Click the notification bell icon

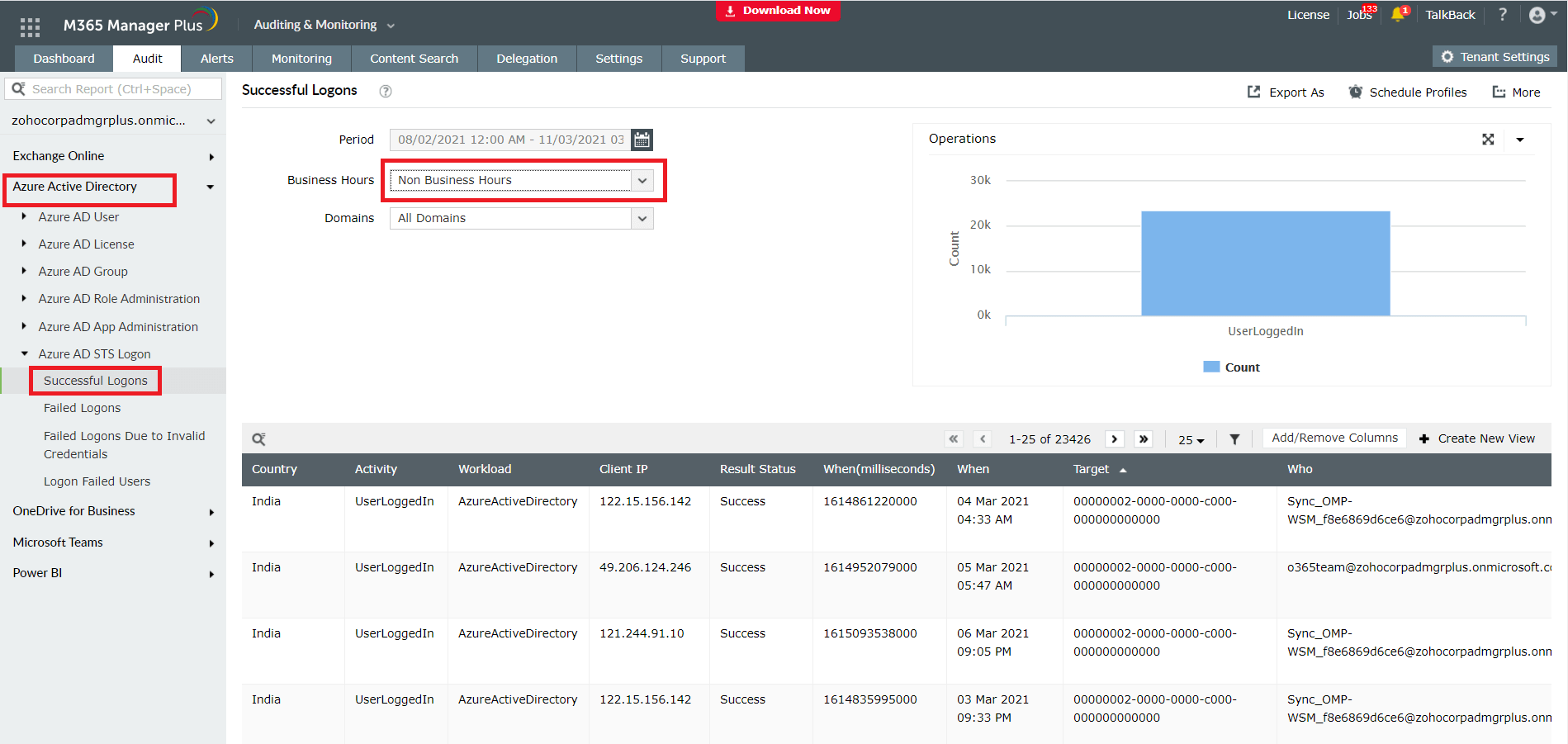[1398, 15]
